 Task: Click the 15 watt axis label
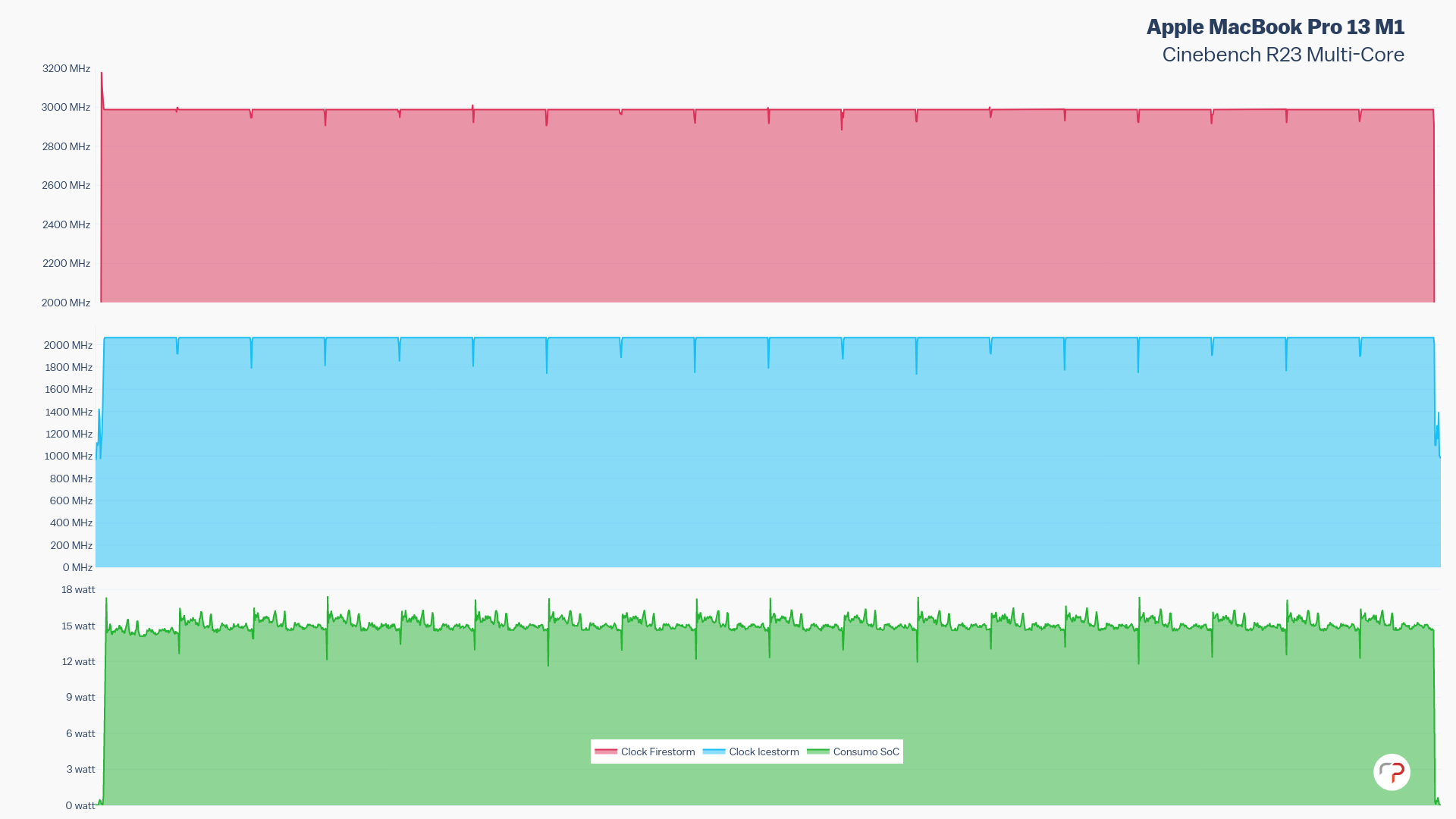coord(78,626)
